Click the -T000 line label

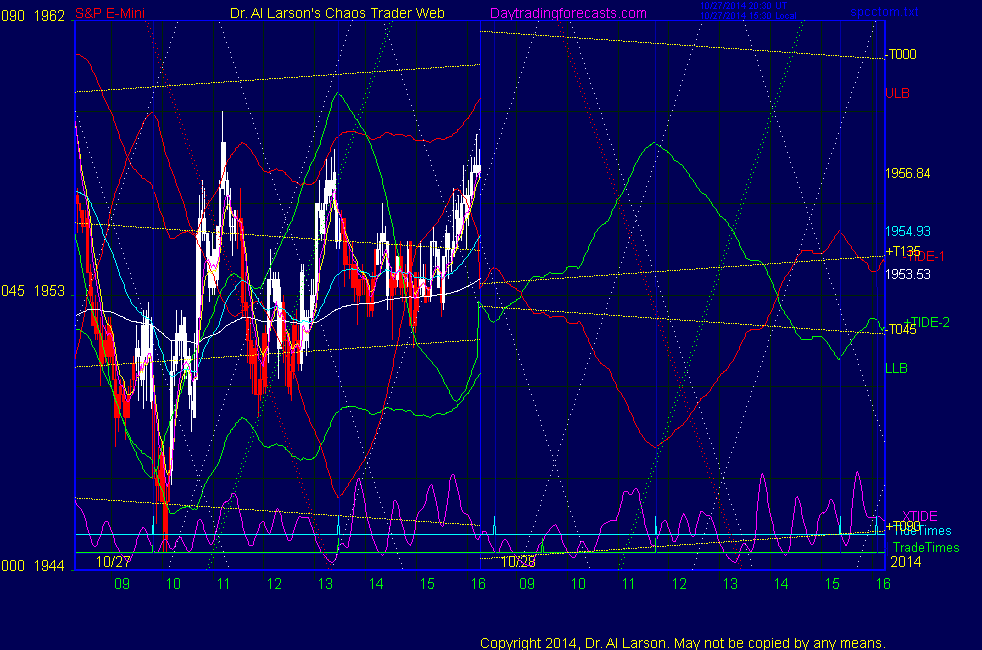pyautogui.click(x=900, y=55)
